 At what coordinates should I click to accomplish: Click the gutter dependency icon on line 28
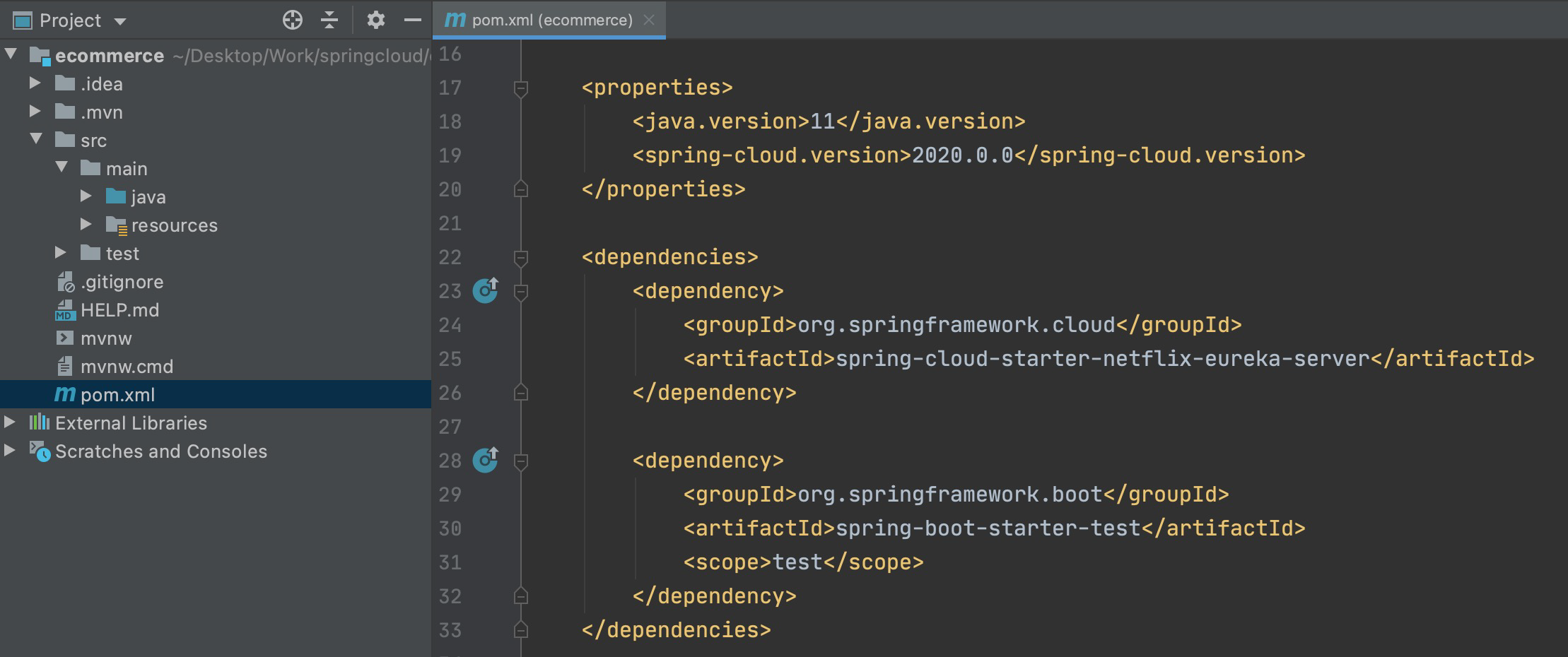pos(486,459)
